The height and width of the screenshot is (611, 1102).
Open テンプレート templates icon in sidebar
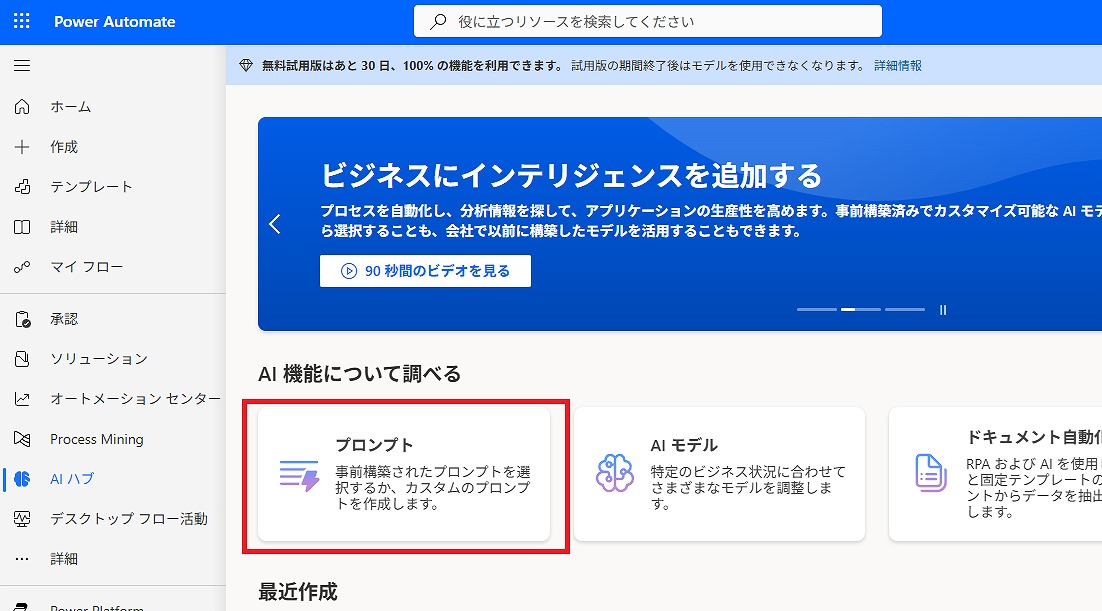pos(22,187)
